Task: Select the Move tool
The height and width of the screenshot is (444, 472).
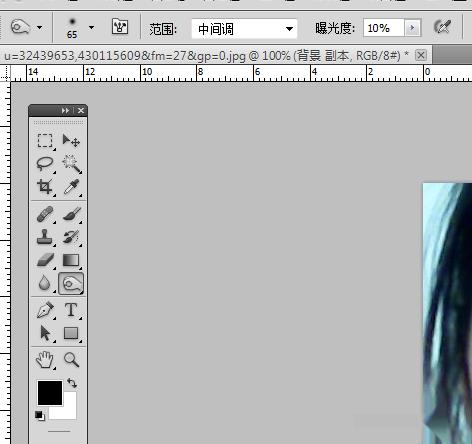Action: [x=71, y=141]
